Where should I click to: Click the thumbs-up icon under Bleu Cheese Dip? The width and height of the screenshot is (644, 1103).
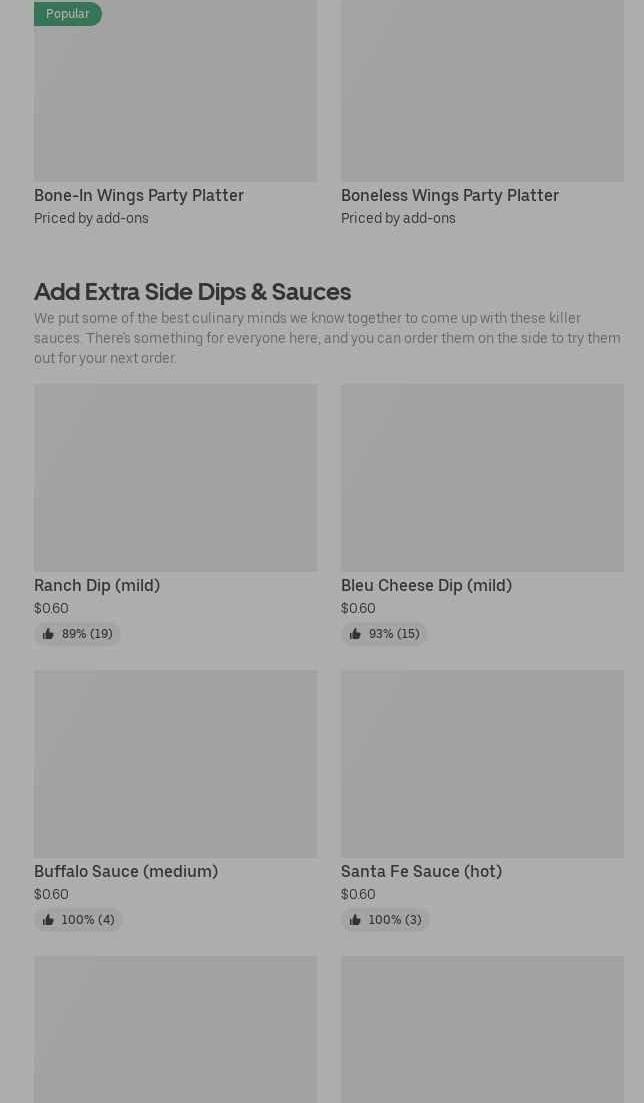[x=355, y=634]
